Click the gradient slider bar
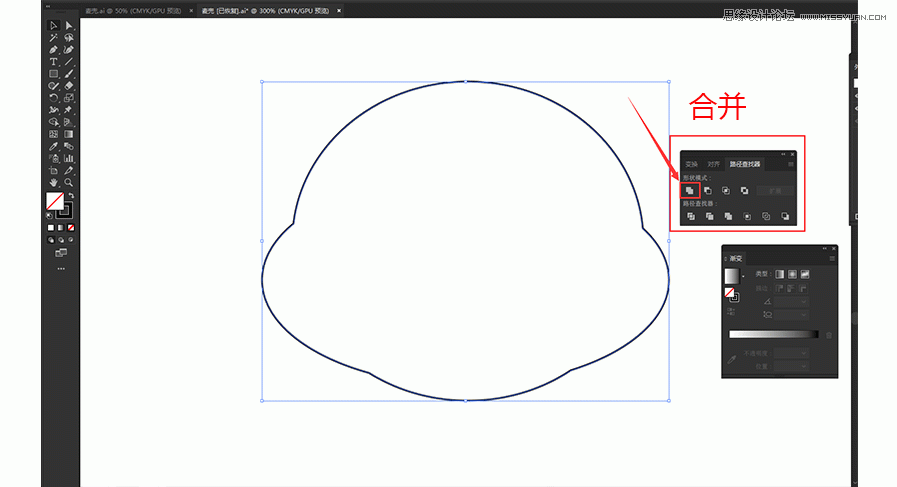 click(x=773, y=334)
